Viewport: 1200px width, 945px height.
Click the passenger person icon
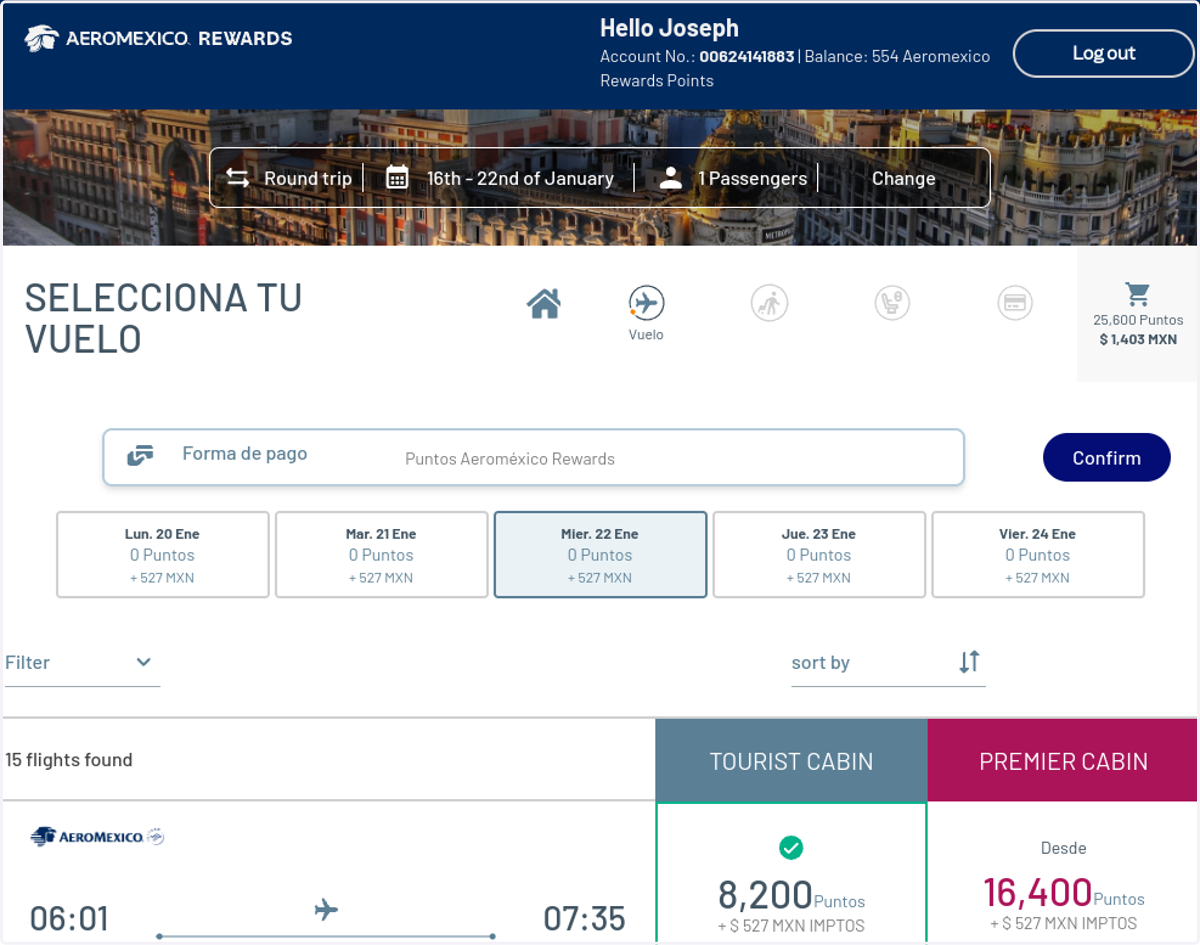coord(671,178)
